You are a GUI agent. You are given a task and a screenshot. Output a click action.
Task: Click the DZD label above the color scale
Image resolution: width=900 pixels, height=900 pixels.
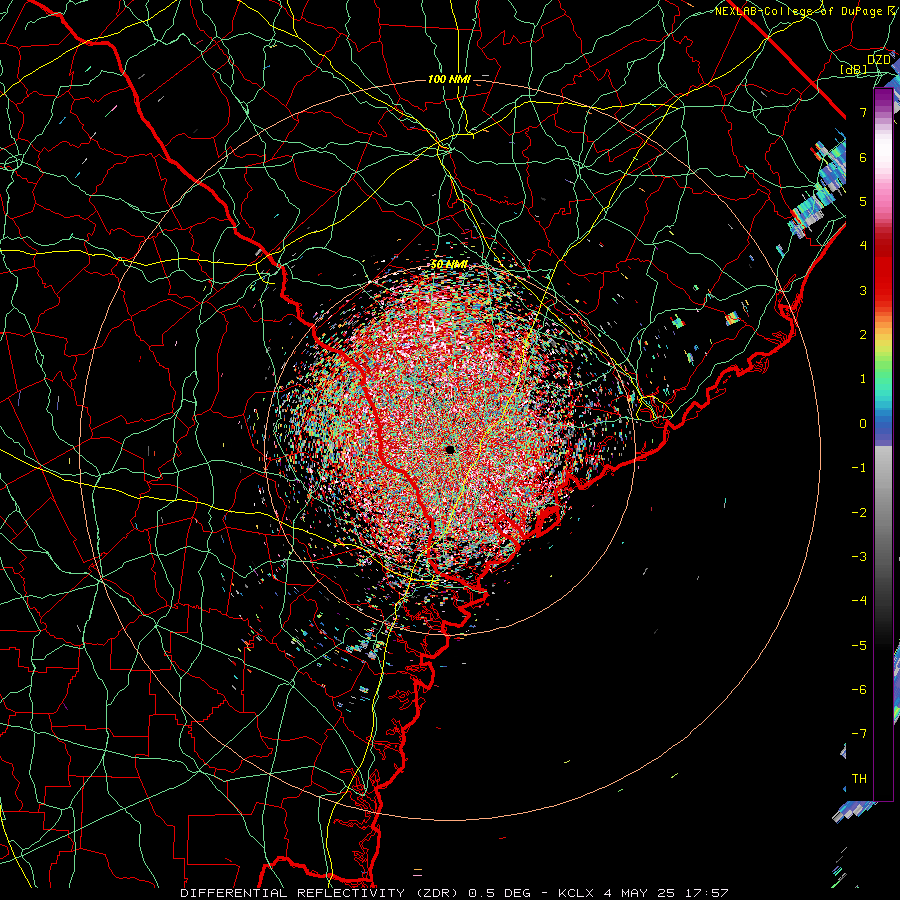[878, 60]
